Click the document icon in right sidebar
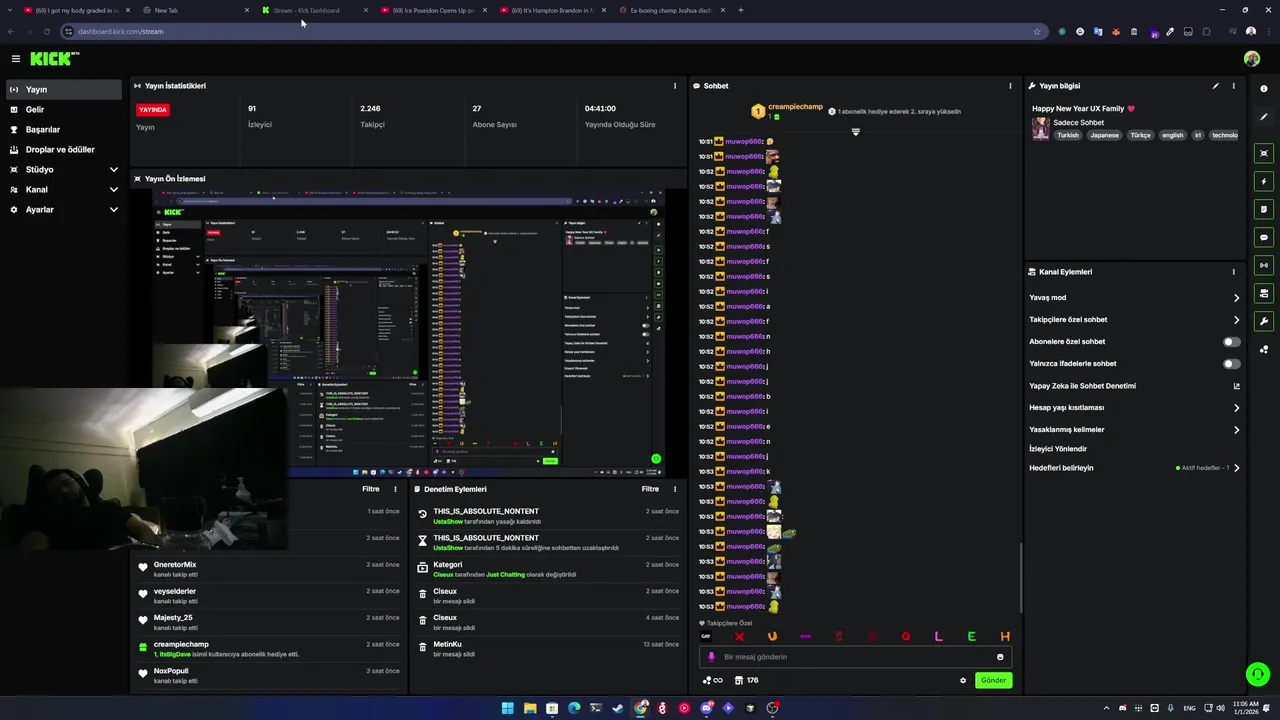 point(1264,210)
